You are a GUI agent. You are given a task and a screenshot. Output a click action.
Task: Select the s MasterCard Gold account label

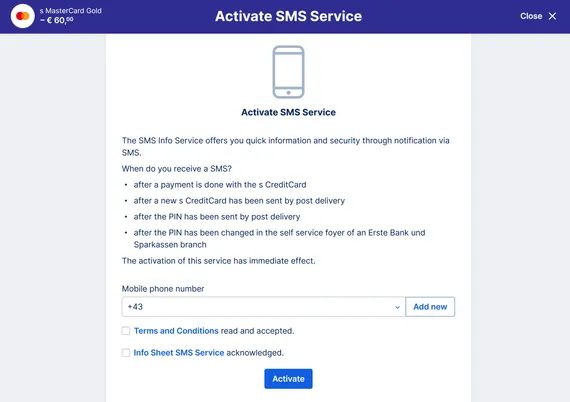[x=71, y=11]
